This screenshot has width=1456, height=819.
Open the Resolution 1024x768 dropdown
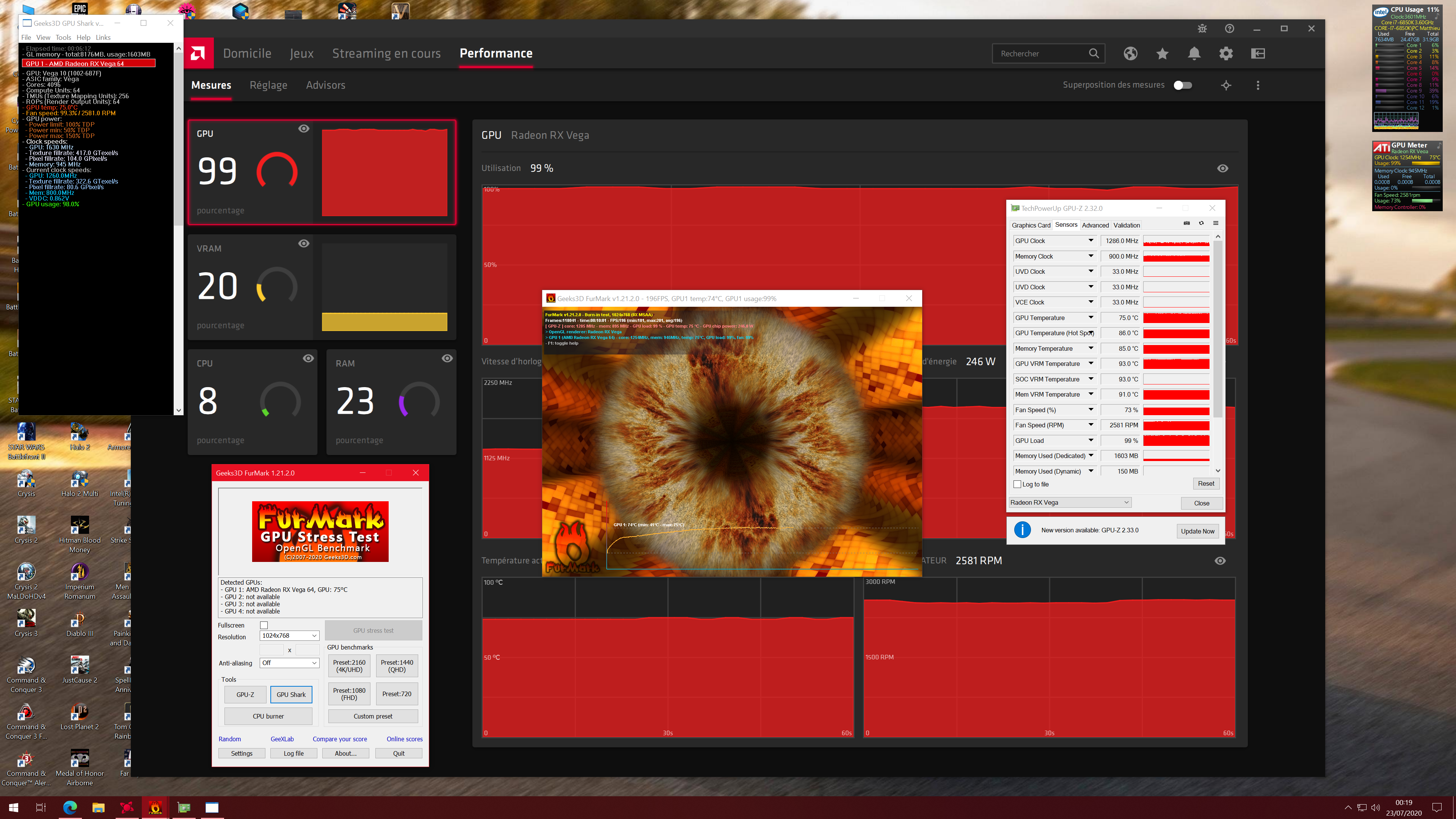pos(289,636)
